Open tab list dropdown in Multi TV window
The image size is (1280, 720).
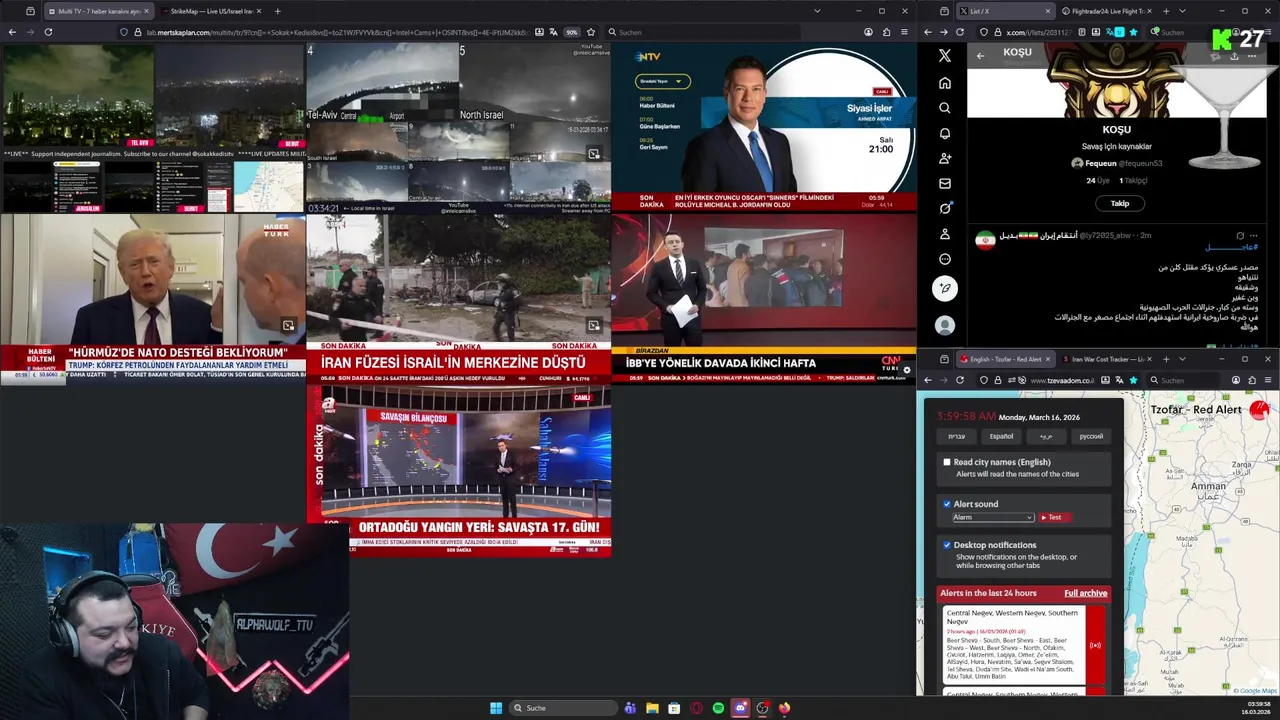817,11
